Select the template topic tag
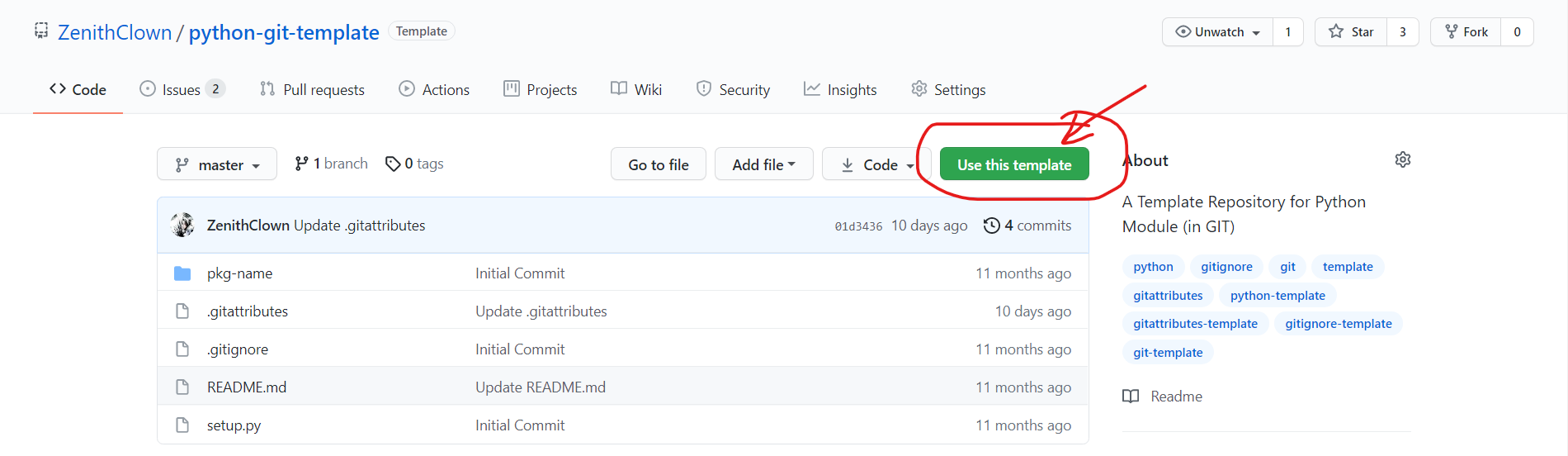 tap(1348, 267)
